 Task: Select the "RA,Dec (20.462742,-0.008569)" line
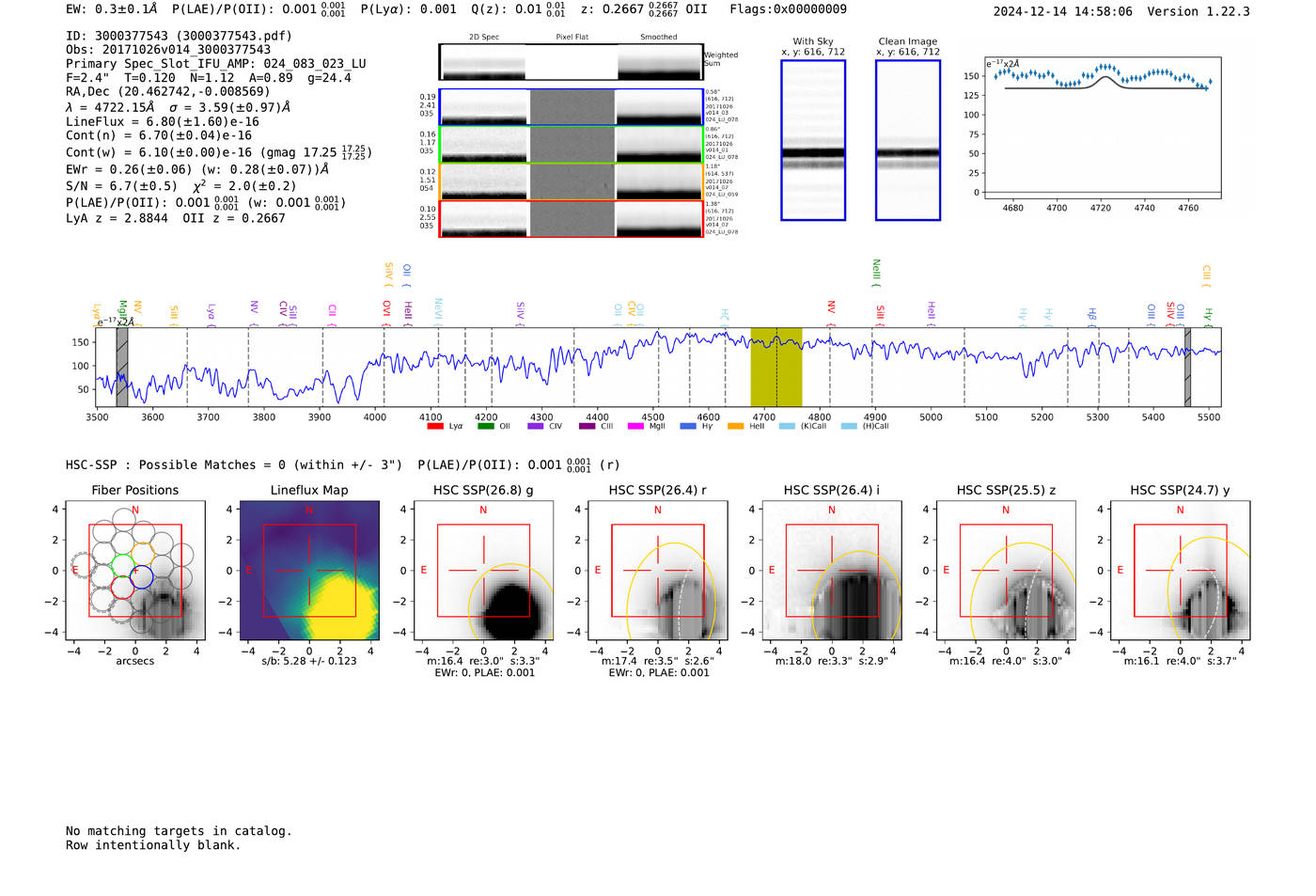pyautogui.click(x=167, y=91)
